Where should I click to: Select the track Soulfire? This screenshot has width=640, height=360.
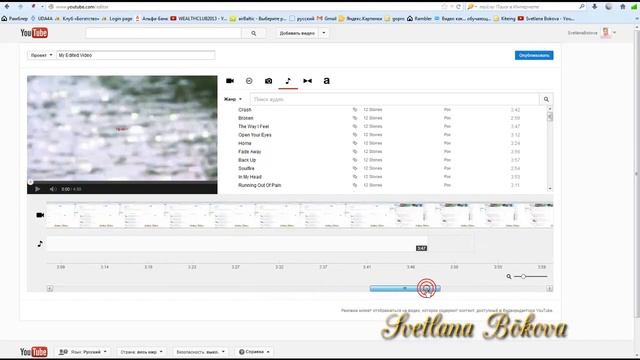(246, 169)
